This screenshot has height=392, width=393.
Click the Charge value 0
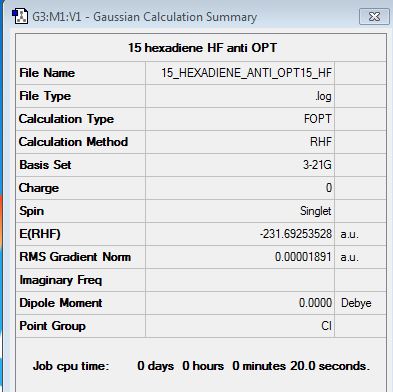click(x=329, y=188)
